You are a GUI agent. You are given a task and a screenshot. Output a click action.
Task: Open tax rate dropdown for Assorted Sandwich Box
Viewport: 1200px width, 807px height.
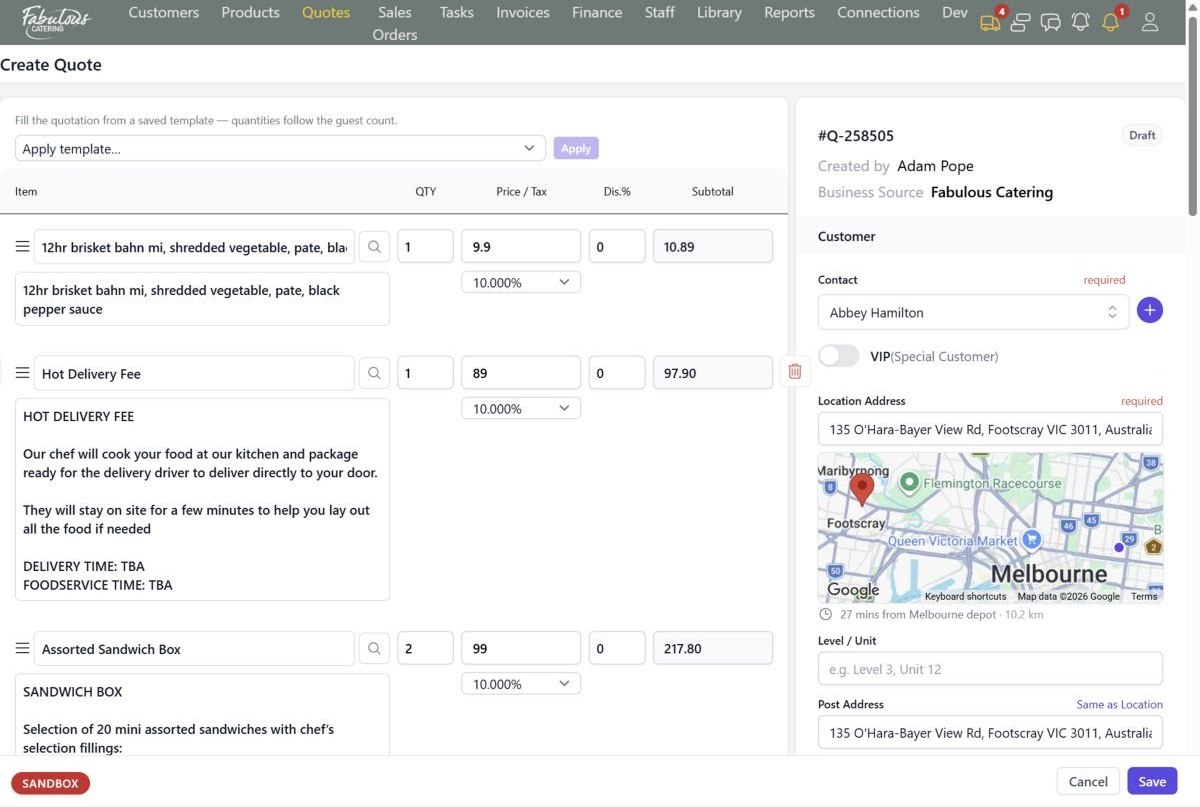tap(521, 684)
